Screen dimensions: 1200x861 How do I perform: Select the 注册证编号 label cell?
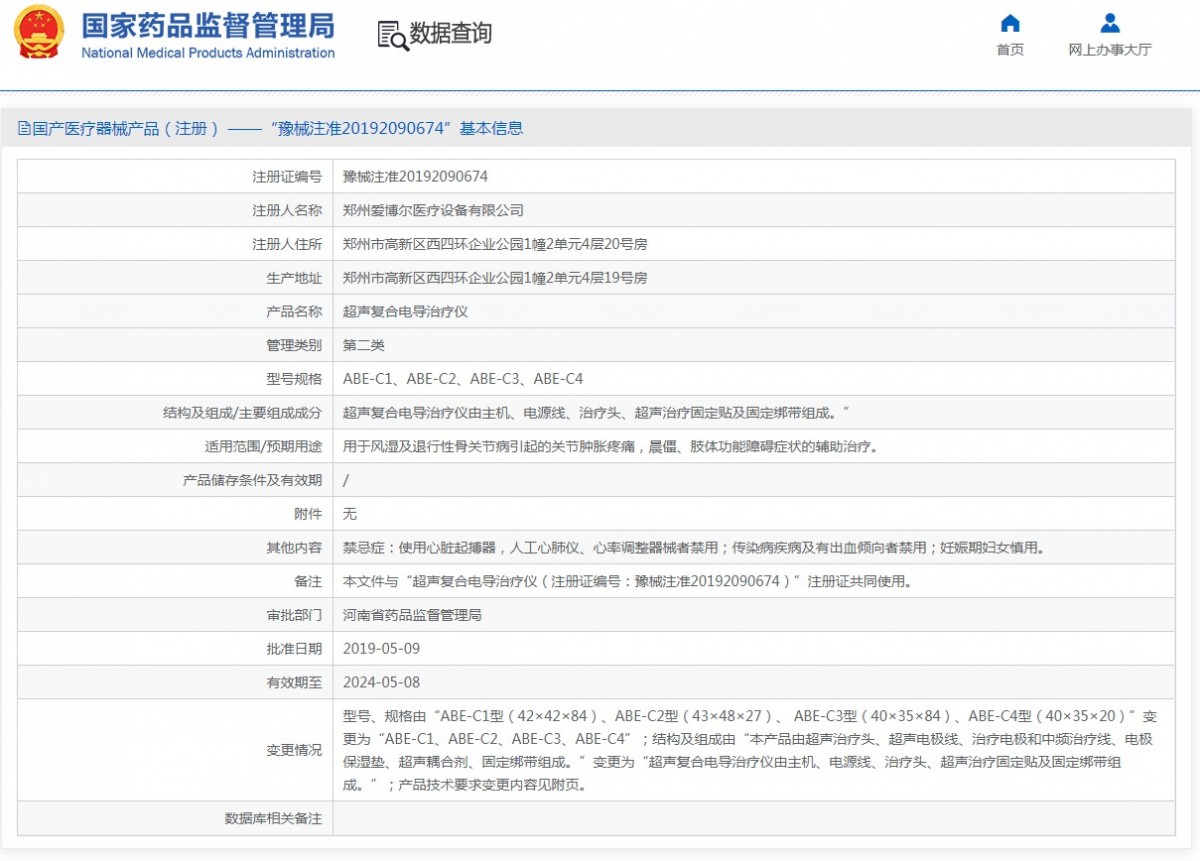click(x=175, y=177)
